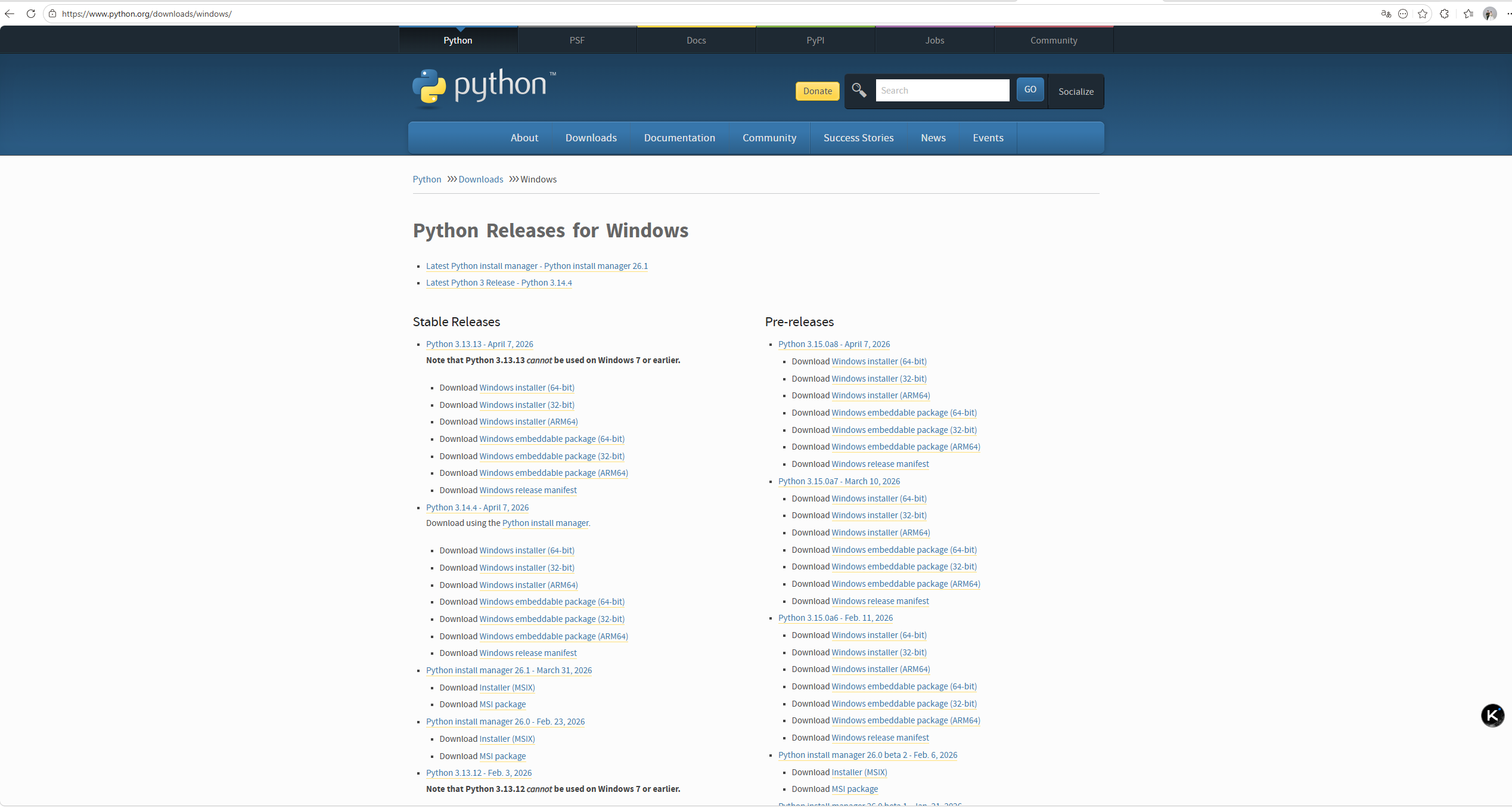The height and width of the screenshot is (808, 1512).
Task: Switch to the PyPI top tab
Action: click(815, 41)
